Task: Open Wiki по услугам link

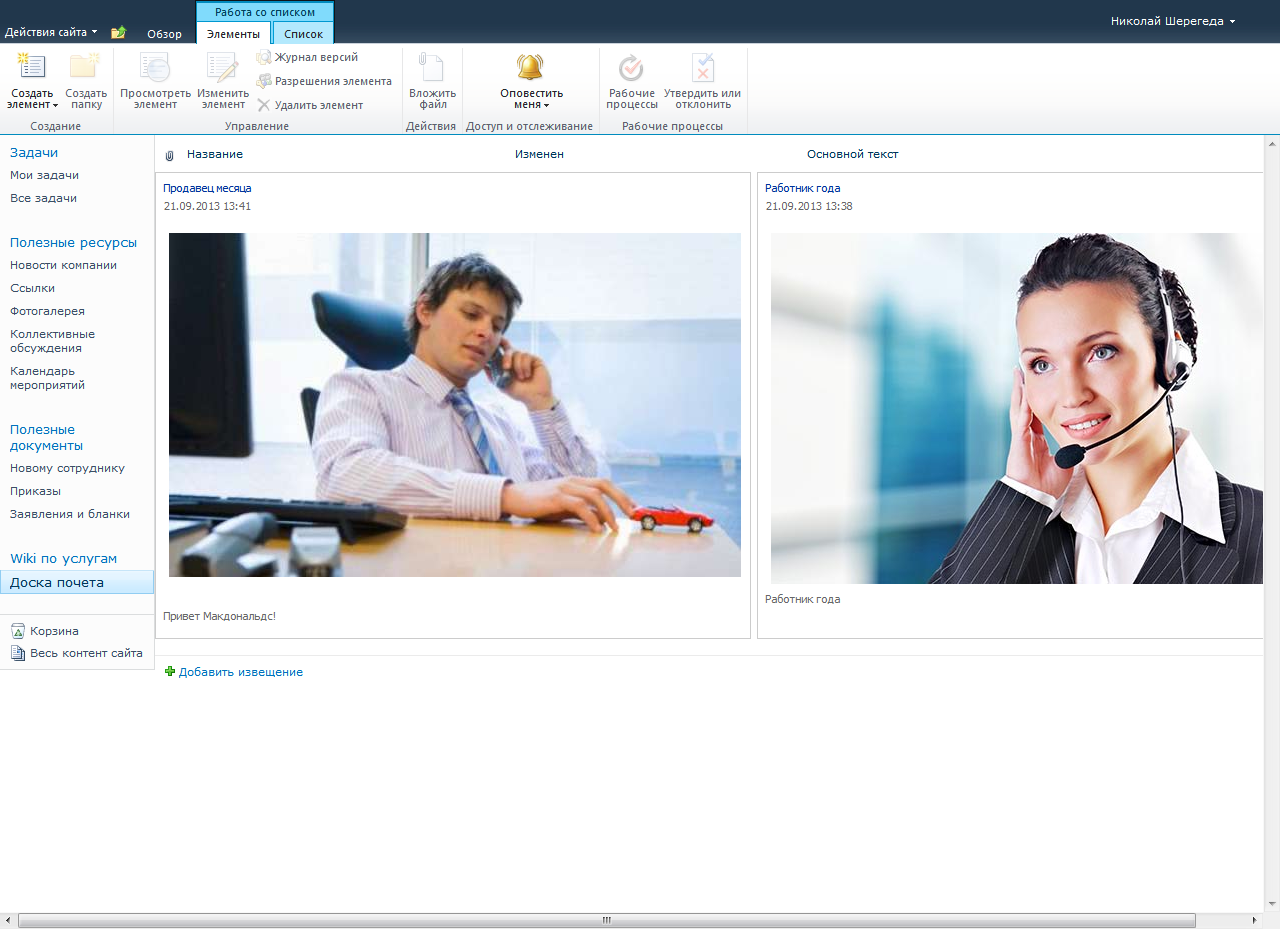Action: pyautogui.click(x=63, y=559)
